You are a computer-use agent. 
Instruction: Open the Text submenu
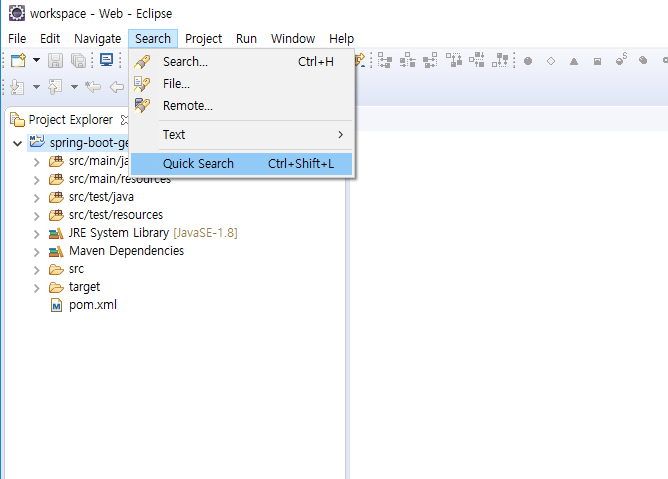pyautogui.click(x=242, y=135)
